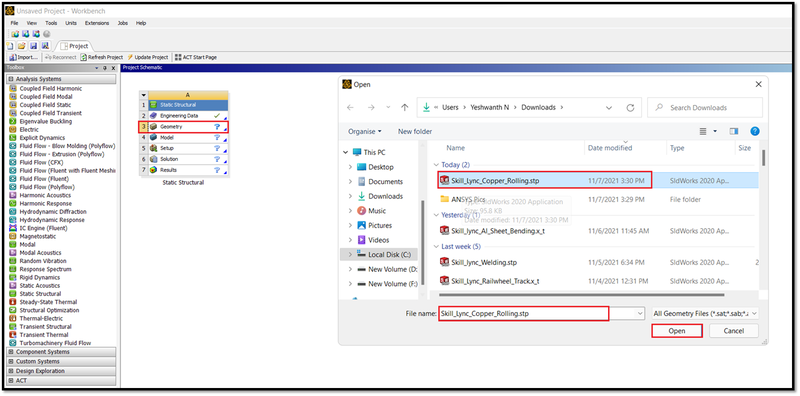Select the Results cell in system A
The width and height of the screenshot is (800, 396).
point(184,170)
